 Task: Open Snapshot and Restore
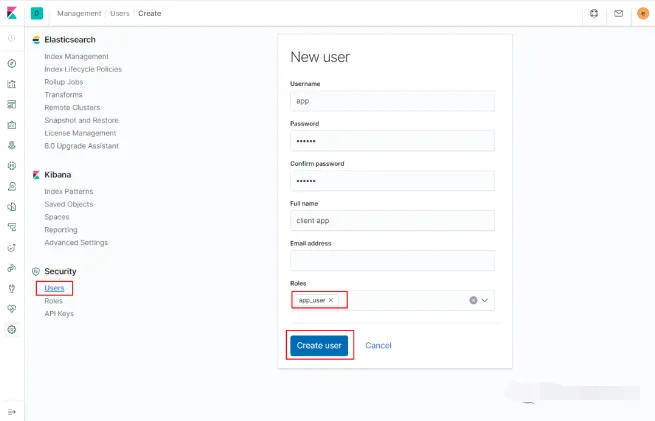[x=81, y=120]
